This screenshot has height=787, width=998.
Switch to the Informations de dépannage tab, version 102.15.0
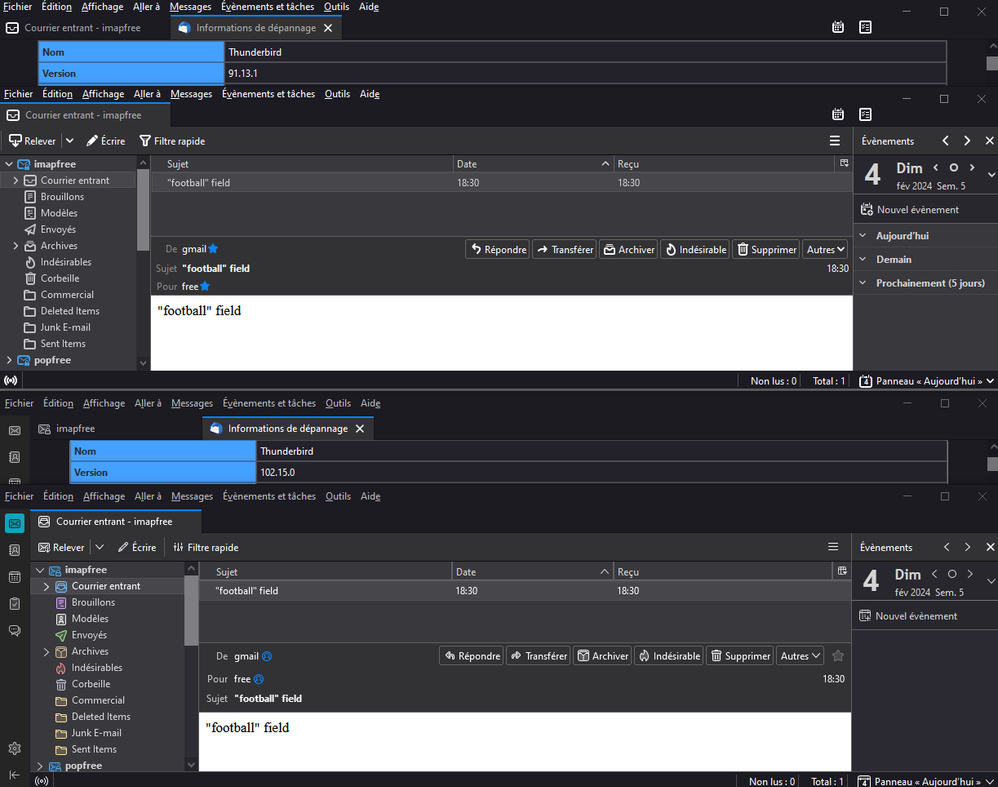pyautogui.click(x=288, y=429)
